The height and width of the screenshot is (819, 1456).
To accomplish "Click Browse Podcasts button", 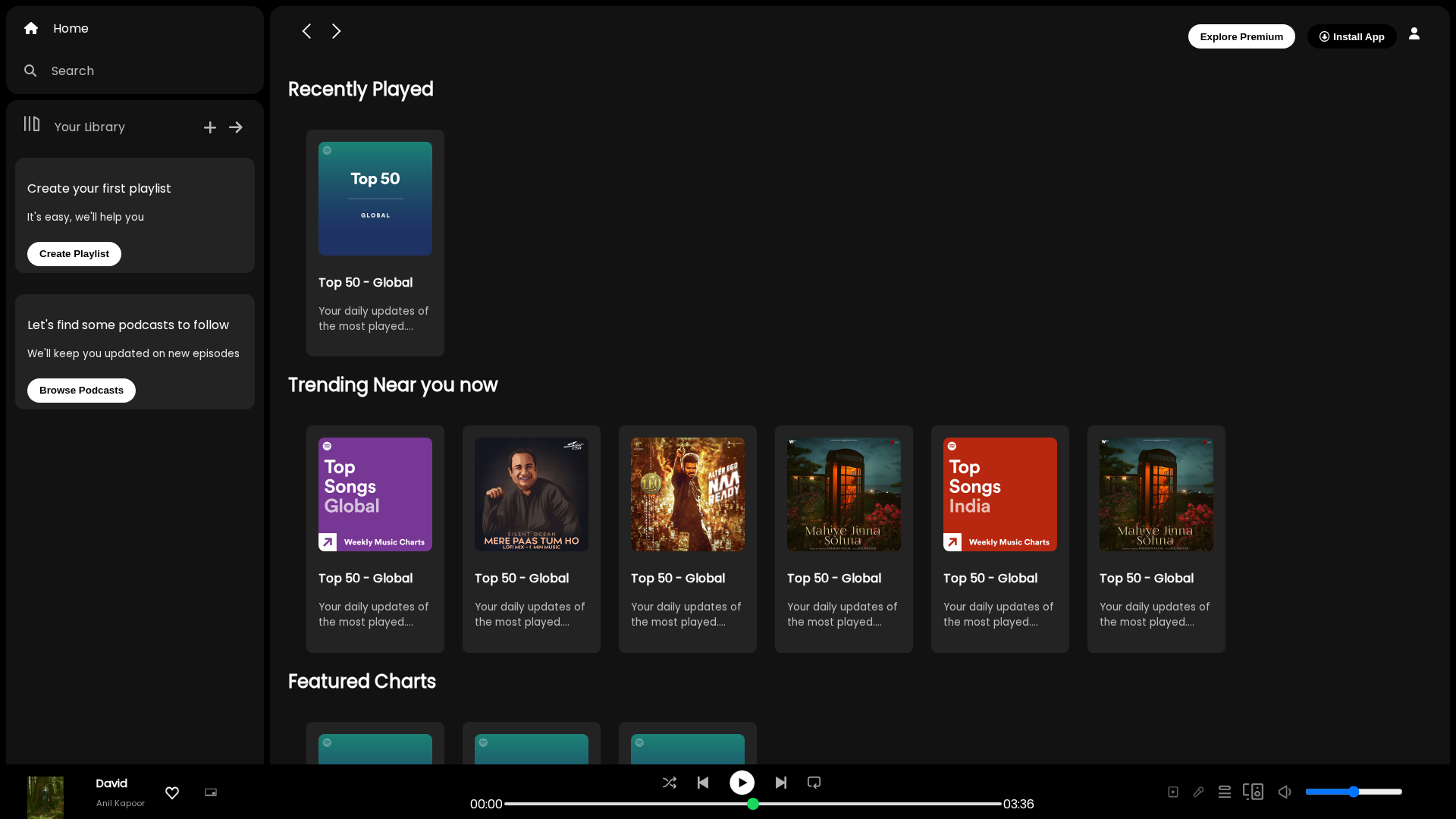I will 81,391.
